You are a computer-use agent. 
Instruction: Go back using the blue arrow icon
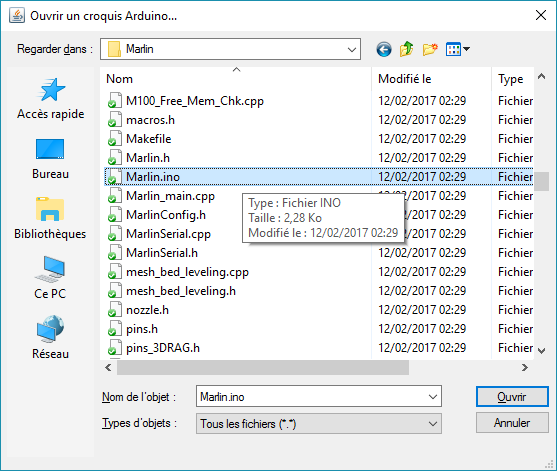(384, 49)
